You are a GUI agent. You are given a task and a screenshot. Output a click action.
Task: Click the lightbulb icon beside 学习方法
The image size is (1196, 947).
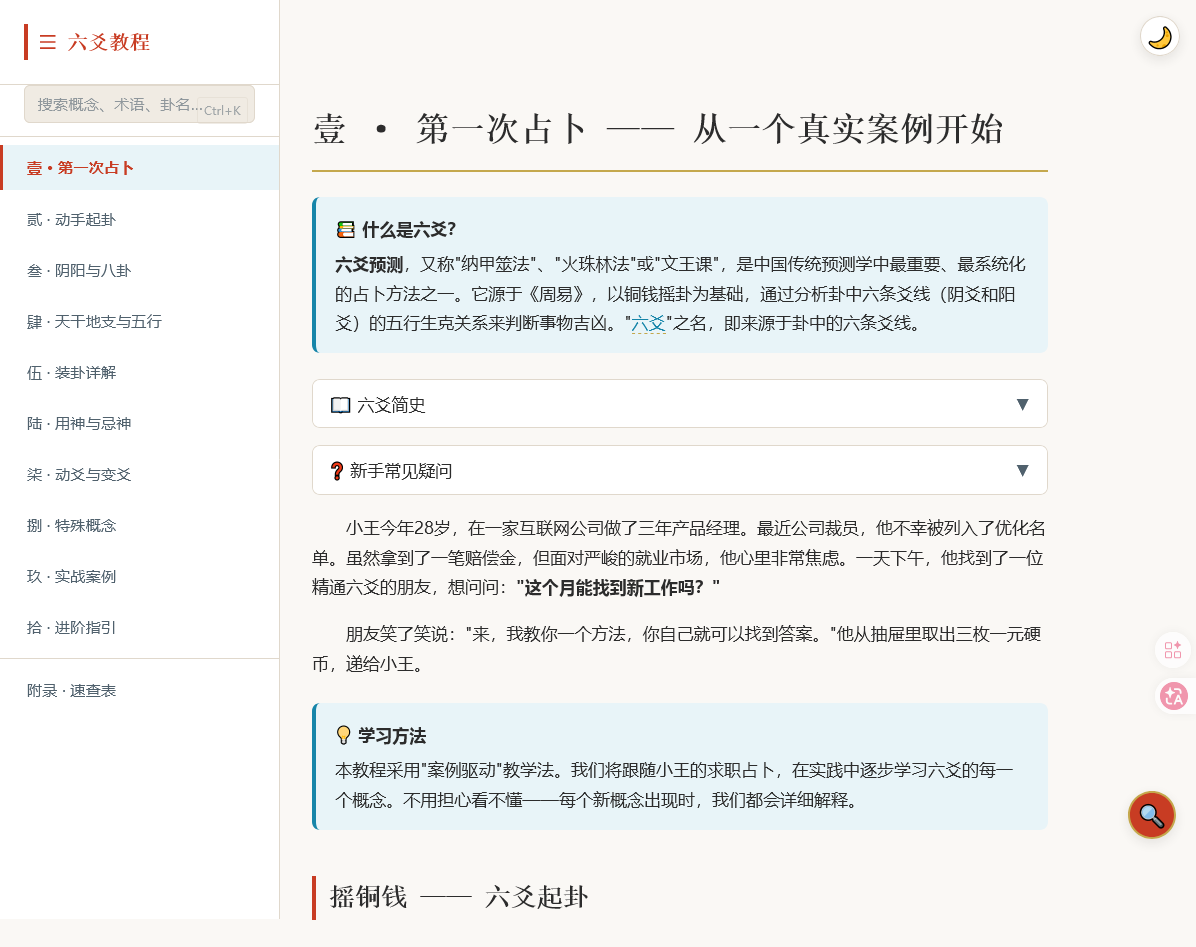[x=343, y=736]
